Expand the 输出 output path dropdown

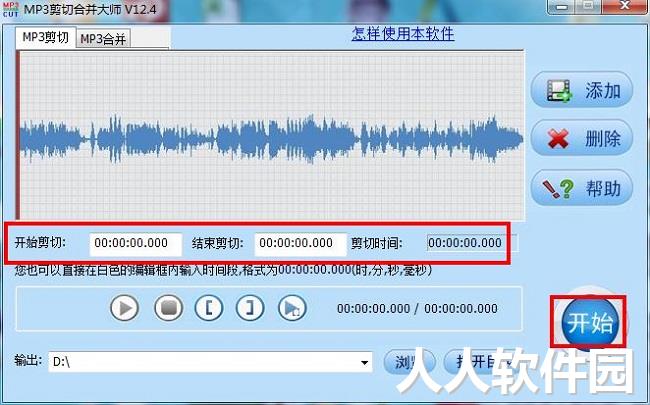point(364,362)
